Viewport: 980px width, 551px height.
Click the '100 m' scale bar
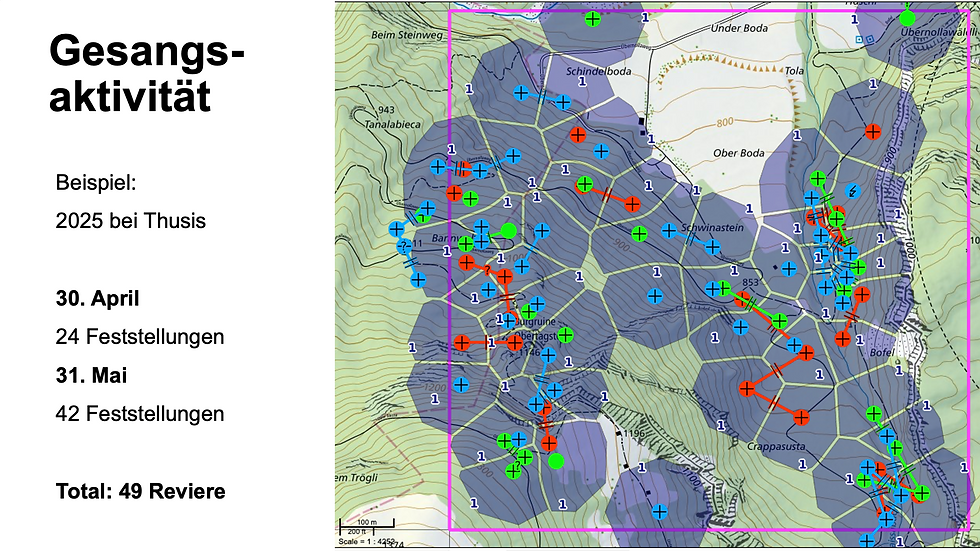(367, 522)
